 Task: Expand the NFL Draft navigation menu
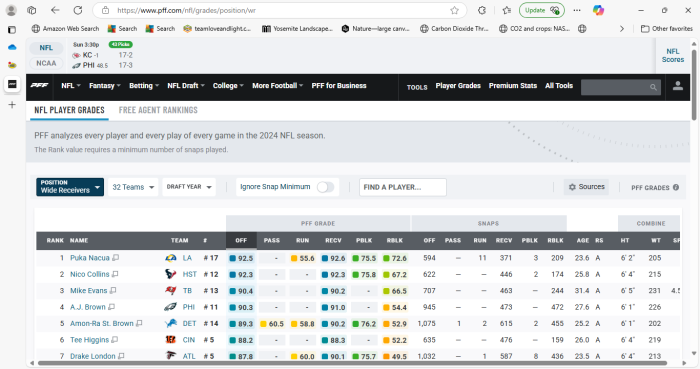[186, 86]
